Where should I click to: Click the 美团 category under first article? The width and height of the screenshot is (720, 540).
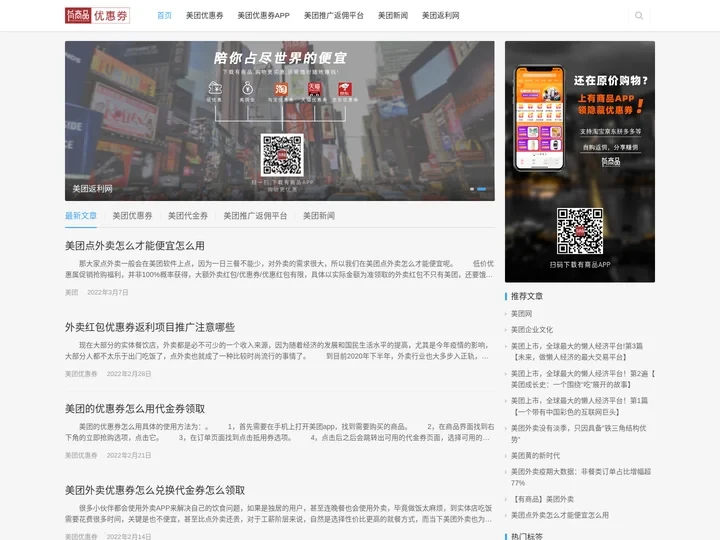point(72,292)
